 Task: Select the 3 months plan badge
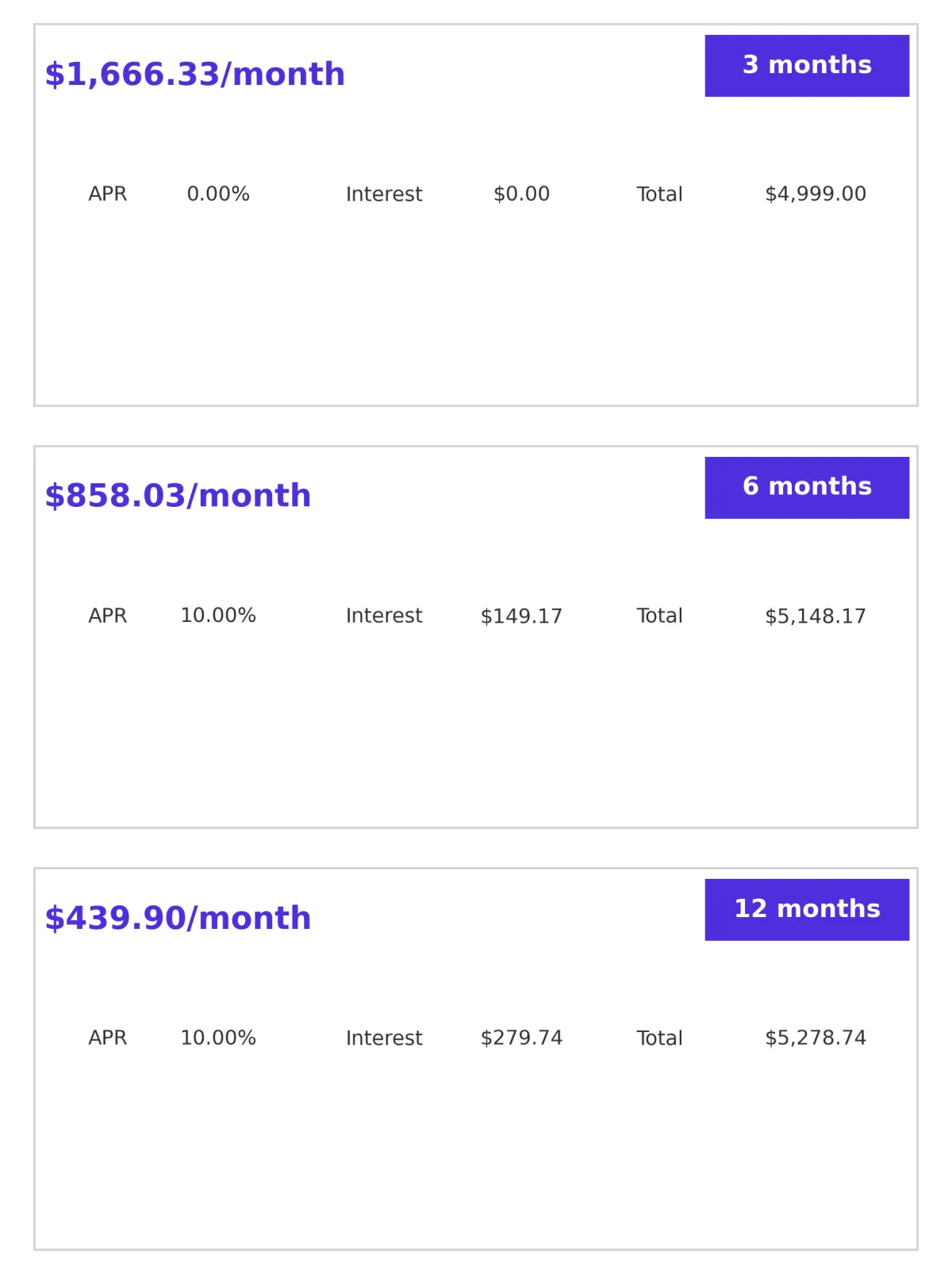(x=807, y=66)
